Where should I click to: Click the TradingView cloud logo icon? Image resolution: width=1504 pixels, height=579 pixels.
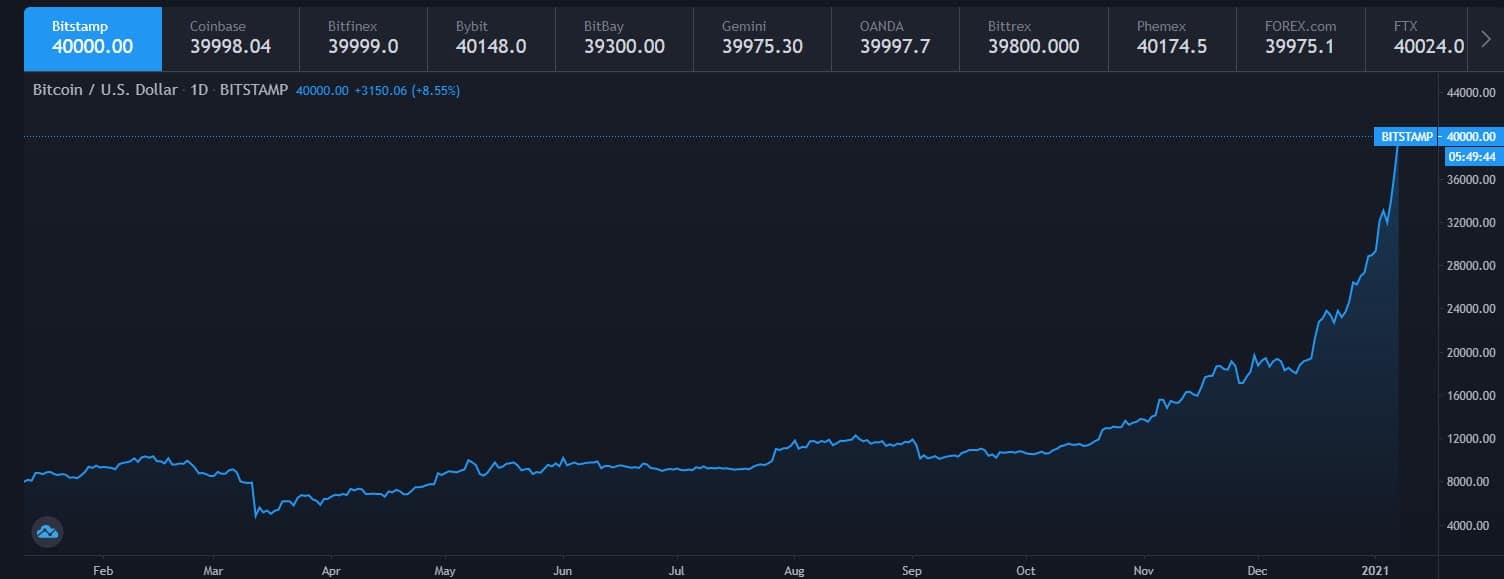tap(47, 533)
